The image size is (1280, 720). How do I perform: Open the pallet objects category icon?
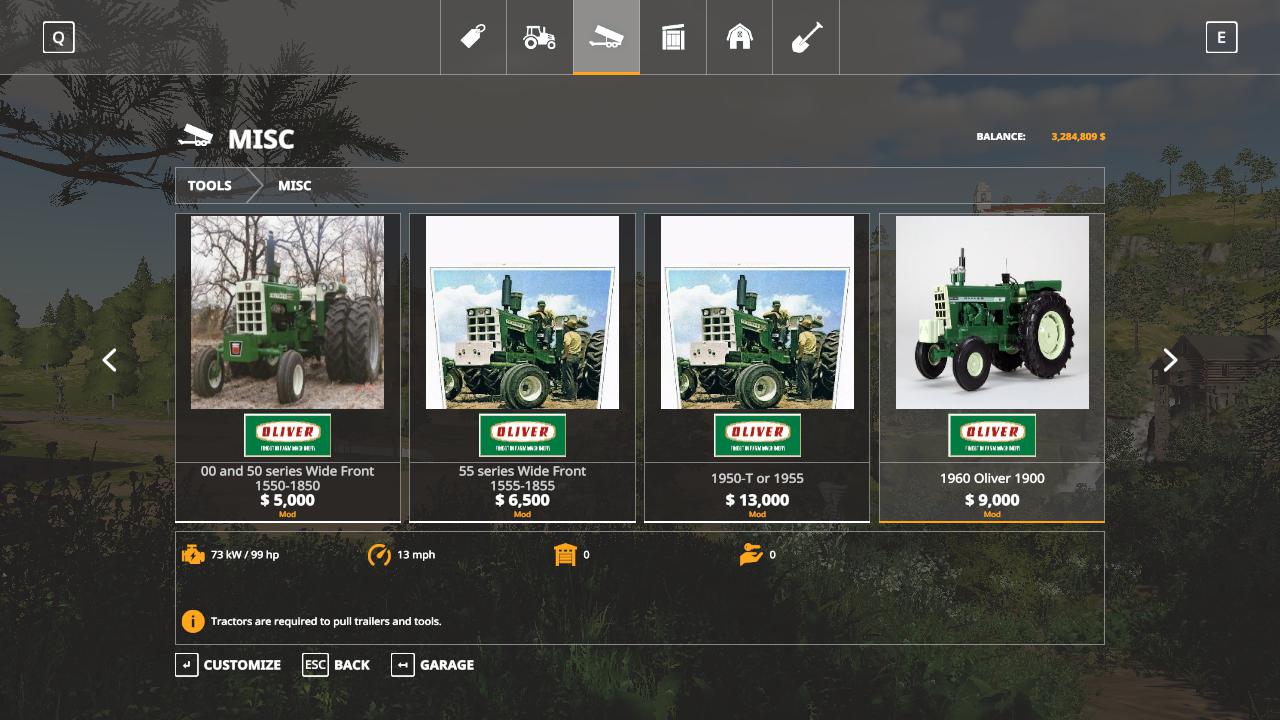pyautogui.click(x=673, y=37)
